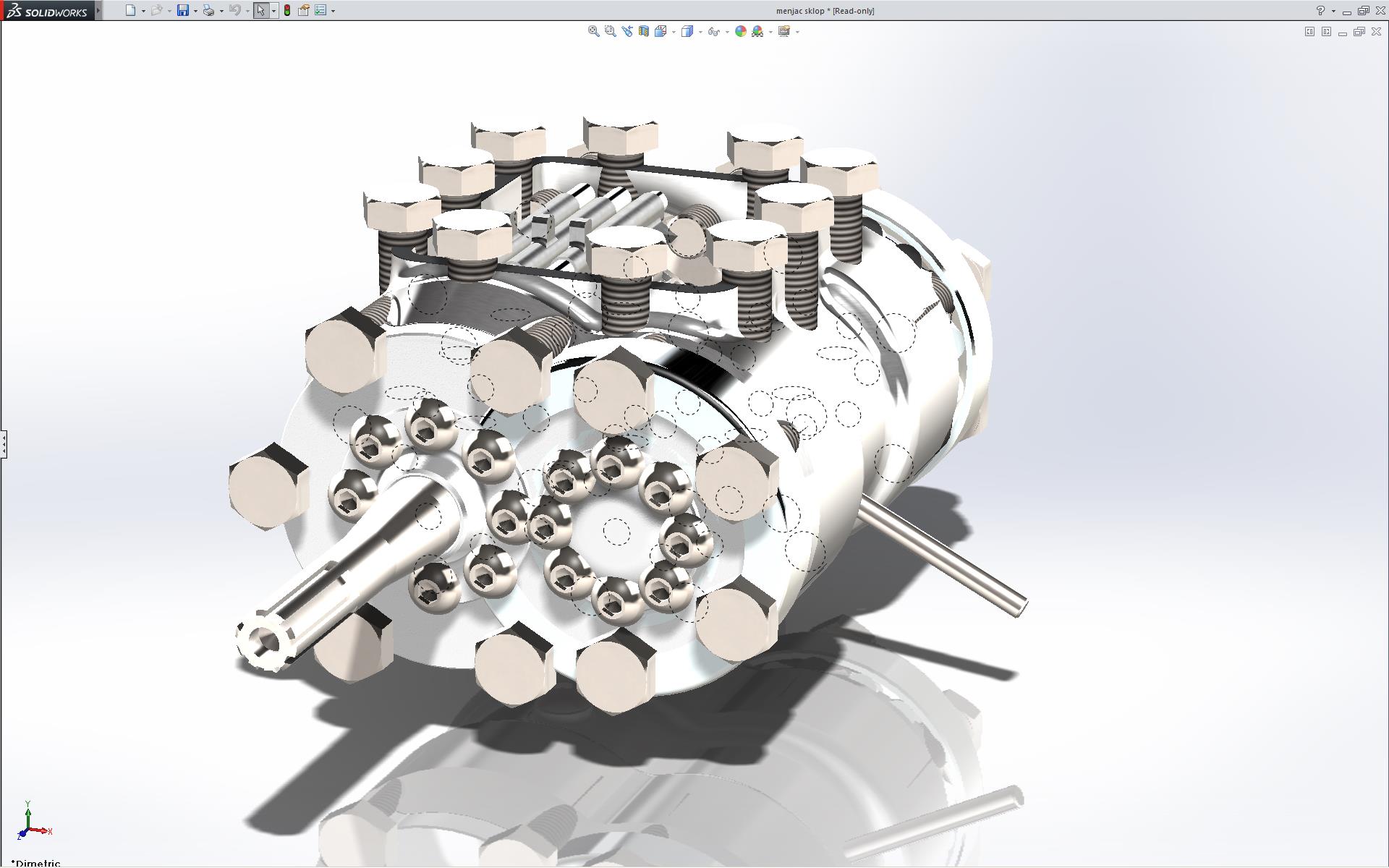Open the Help question mark menu
1389x868 pixels.
1320,11
